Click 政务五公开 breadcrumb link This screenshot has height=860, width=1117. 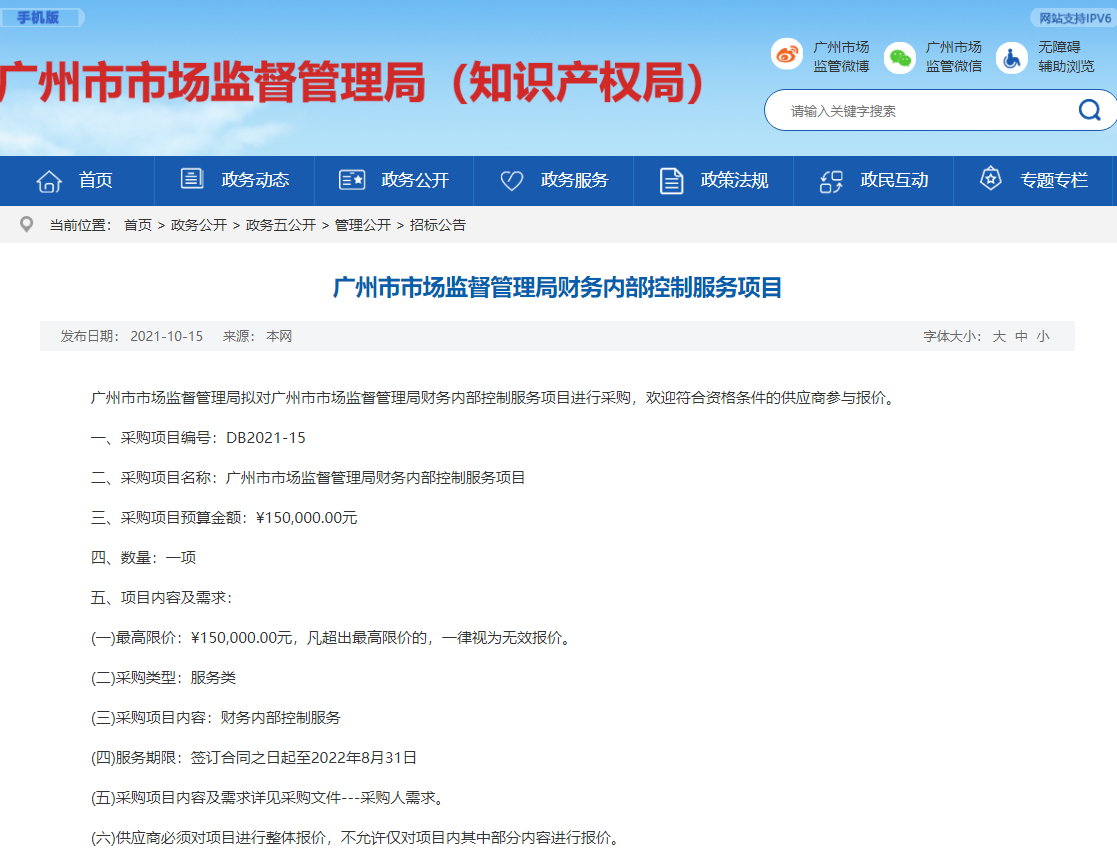(281, 225)
